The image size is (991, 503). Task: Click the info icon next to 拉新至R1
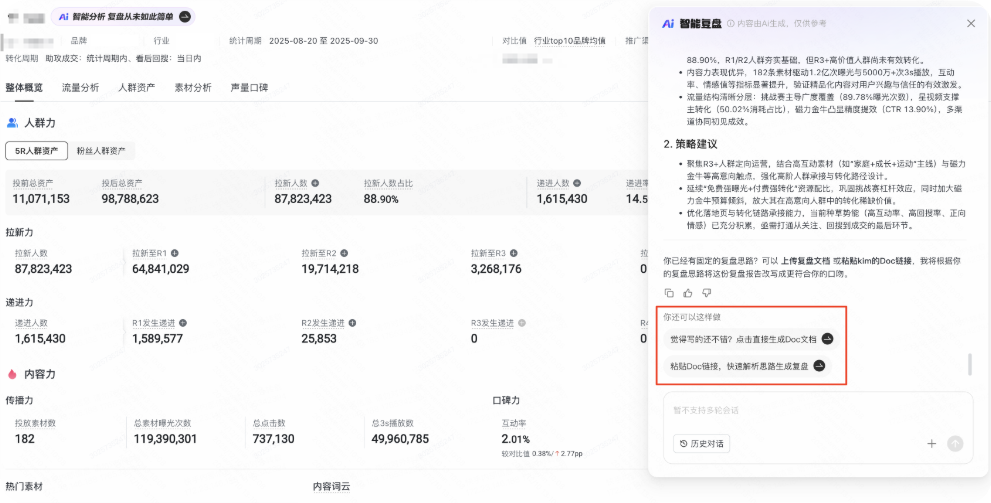click(x=174, y=253)
